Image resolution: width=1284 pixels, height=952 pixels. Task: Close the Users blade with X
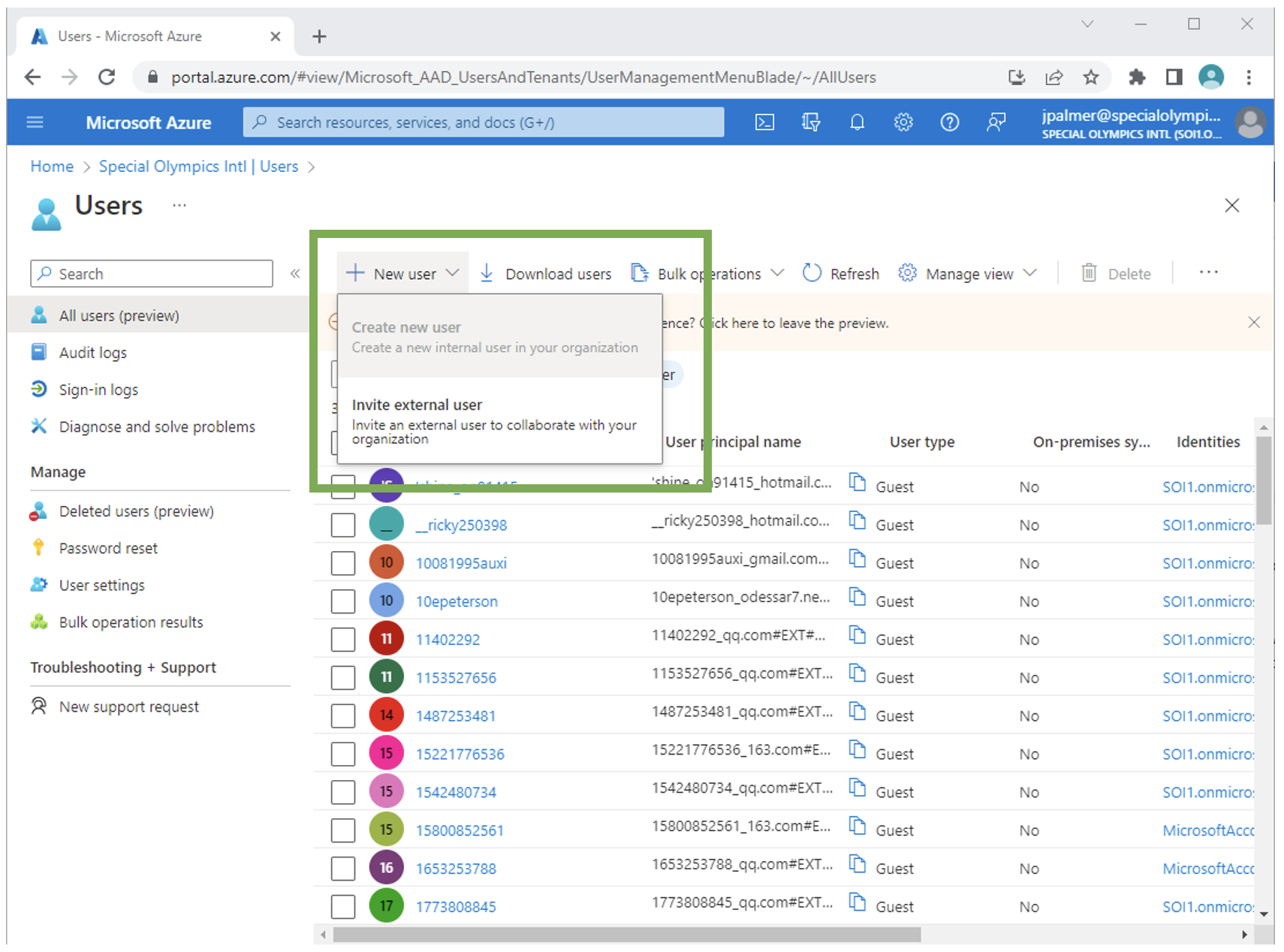click(x=1232, y=205)
